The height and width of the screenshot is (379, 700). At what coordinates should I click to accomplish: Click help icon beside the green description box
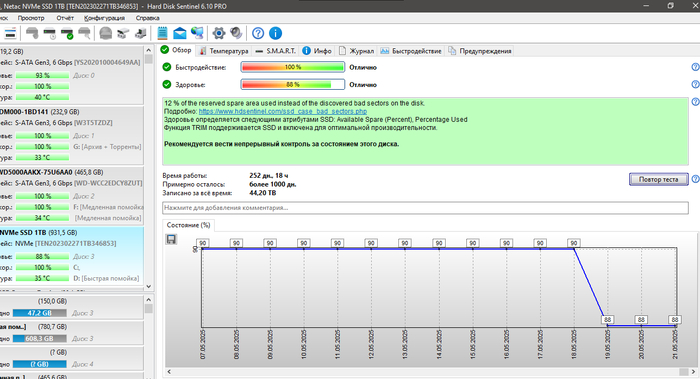(695, 102)
